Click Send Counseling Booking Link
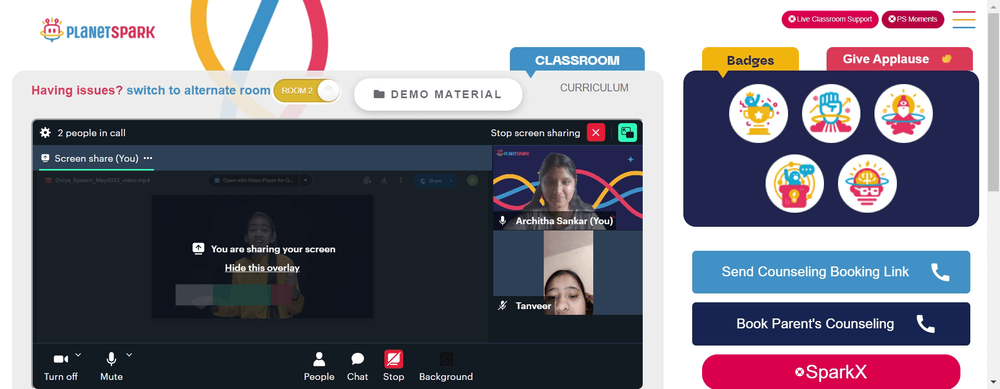Screen dimensions: 1000x389 [x=831, y=272]
